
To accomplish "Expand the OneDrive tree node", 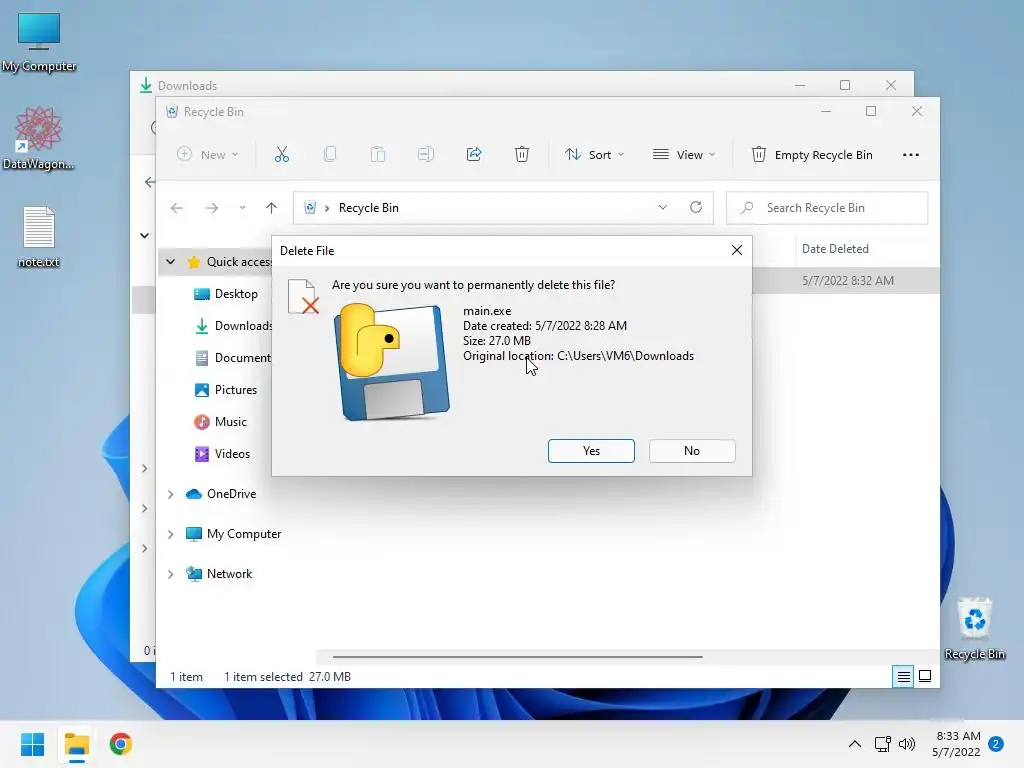I will click(170, 494).
